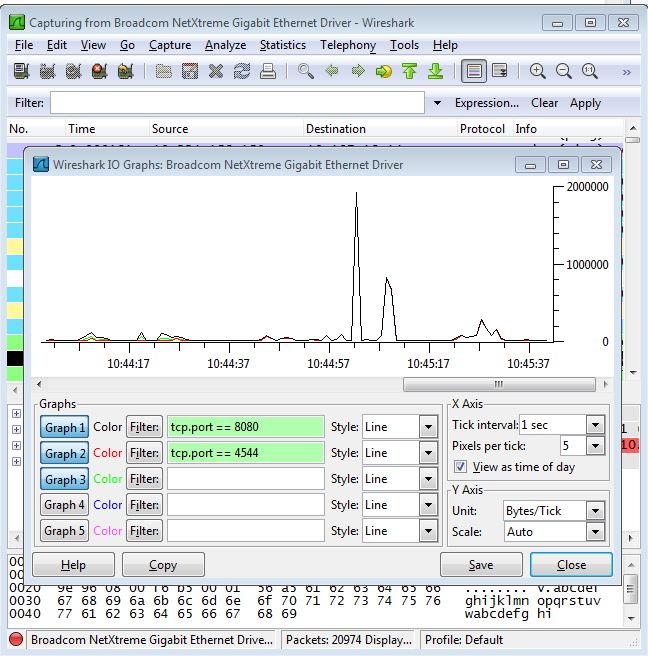The width and height of the screenshot is (648, 656).
Task: Click Graph 2 red Color label
Action: click(x=108, y=453)
